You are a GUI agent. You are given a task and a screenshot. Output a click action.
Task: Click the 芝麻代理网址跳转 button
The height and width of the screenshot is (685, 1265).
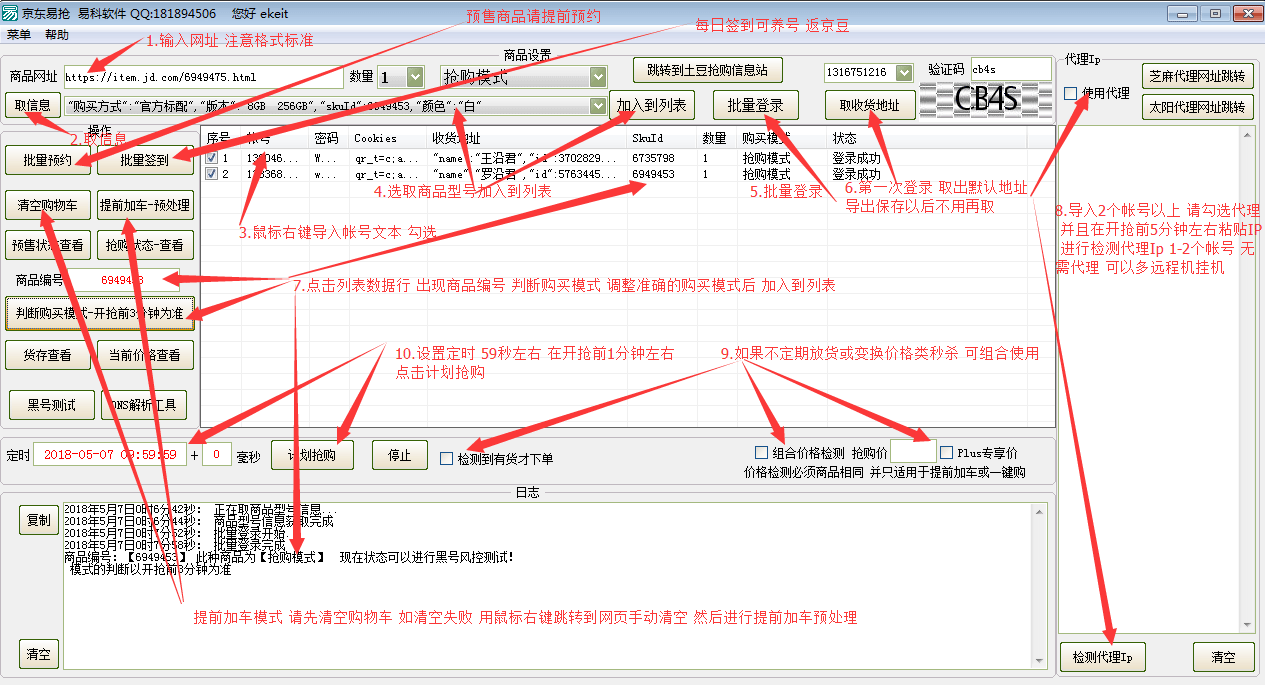click(1197, 76)
